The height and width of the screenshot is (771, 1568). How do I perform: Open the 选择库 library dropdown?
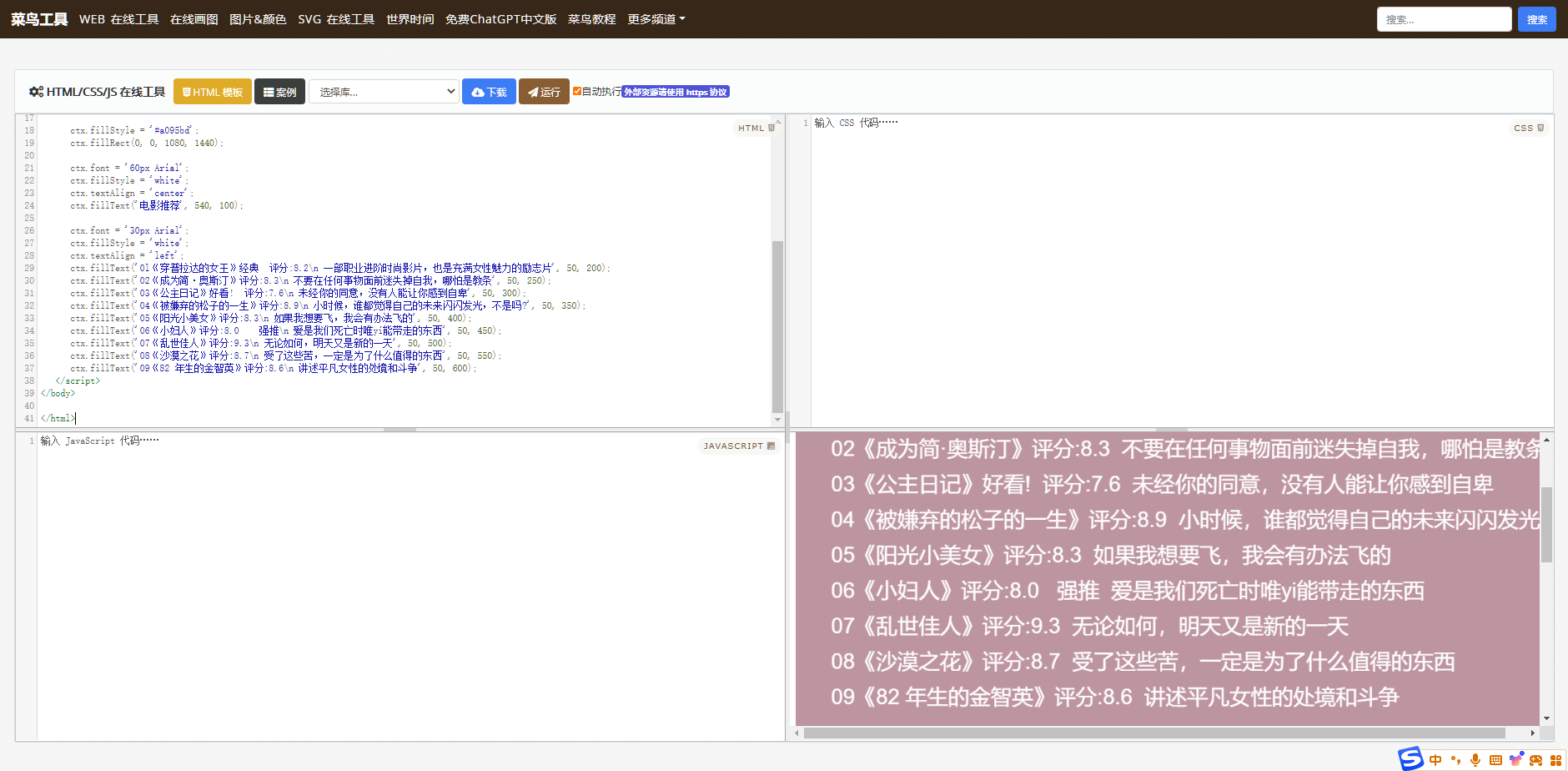(384, 91)
